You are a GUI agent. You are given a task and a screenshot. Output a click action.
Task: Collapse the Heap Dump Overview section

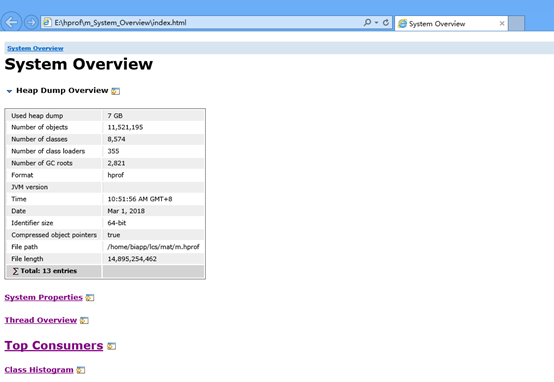pyautogui.click(x=10, y=91)
